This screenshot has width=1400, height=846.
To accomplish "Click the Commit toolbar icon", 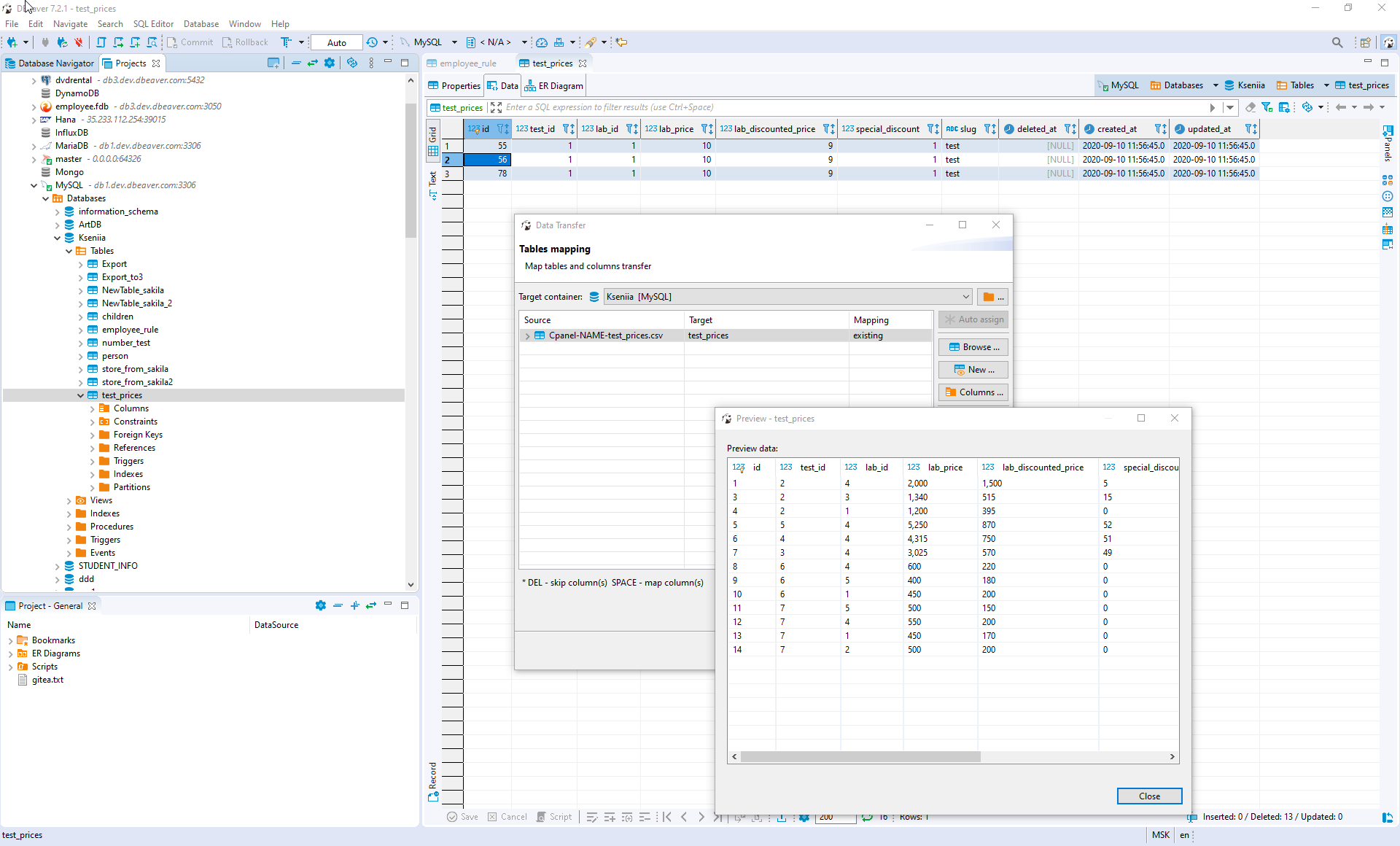I will tap(190, 42).
